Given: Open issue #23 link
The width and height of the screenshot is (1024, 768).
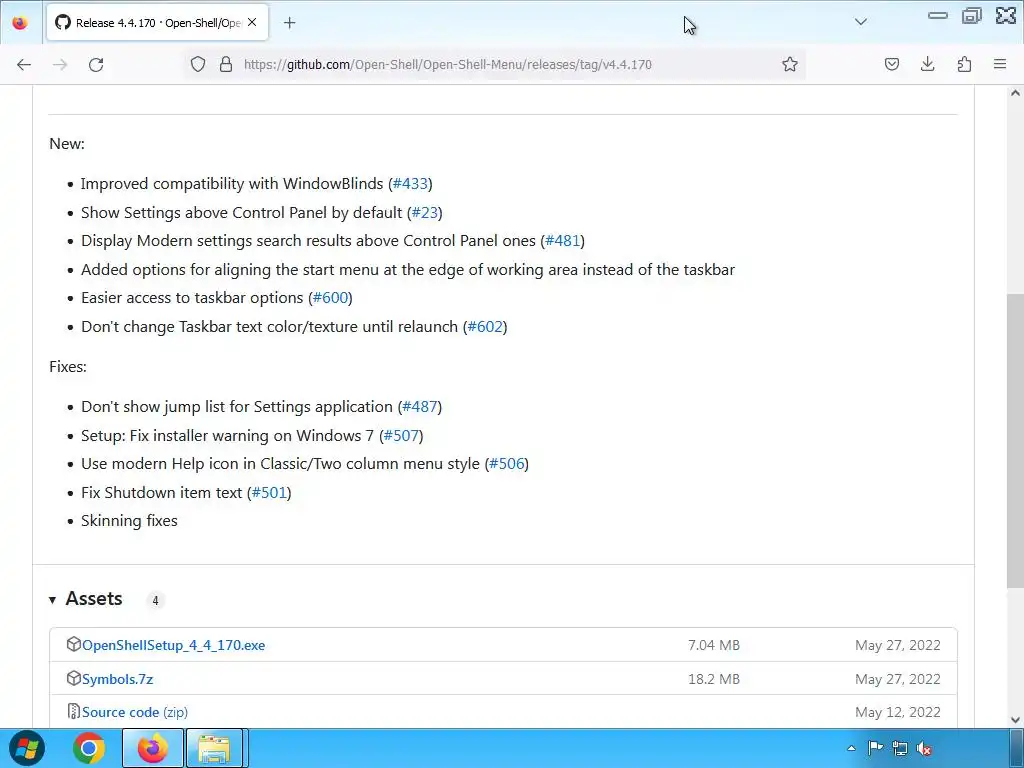Looking at the screenshot, I should point(424,213).
